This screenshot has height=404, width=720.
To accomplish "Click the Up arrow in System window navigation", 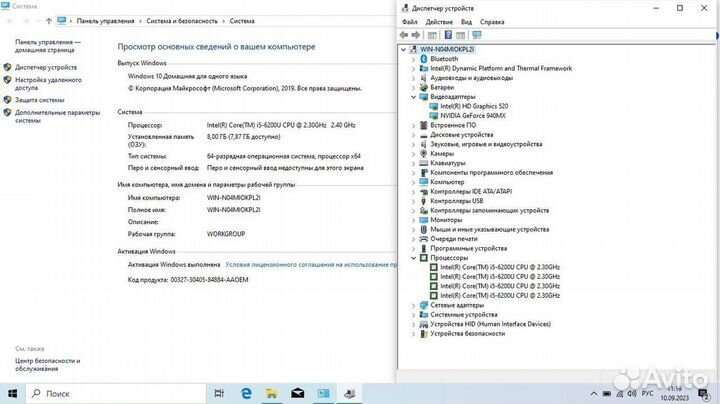I will (49, 21).
